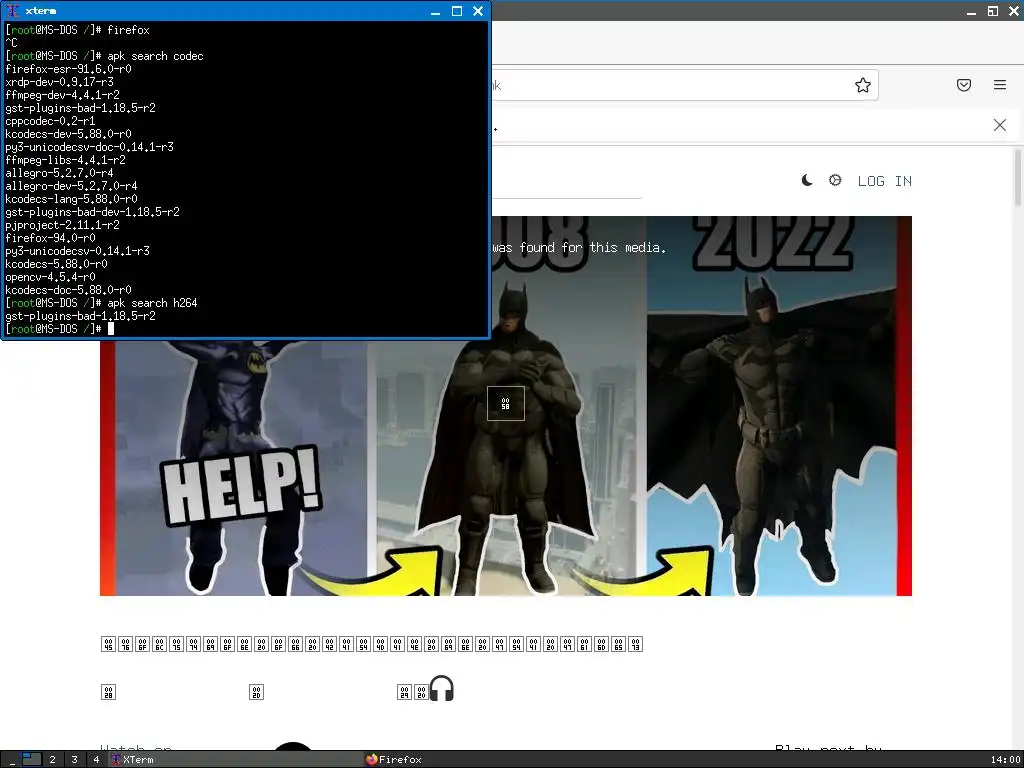
Task: Click 'firefox-94.0-r0' in terminal output
Action: click(50, 238)
